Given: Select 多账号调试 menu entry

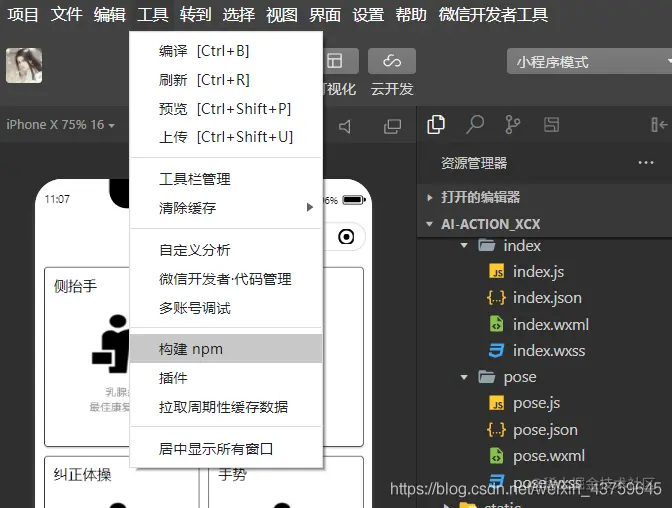Looking at the screenshot, I should pyautogui.click(x=226, y=308).
